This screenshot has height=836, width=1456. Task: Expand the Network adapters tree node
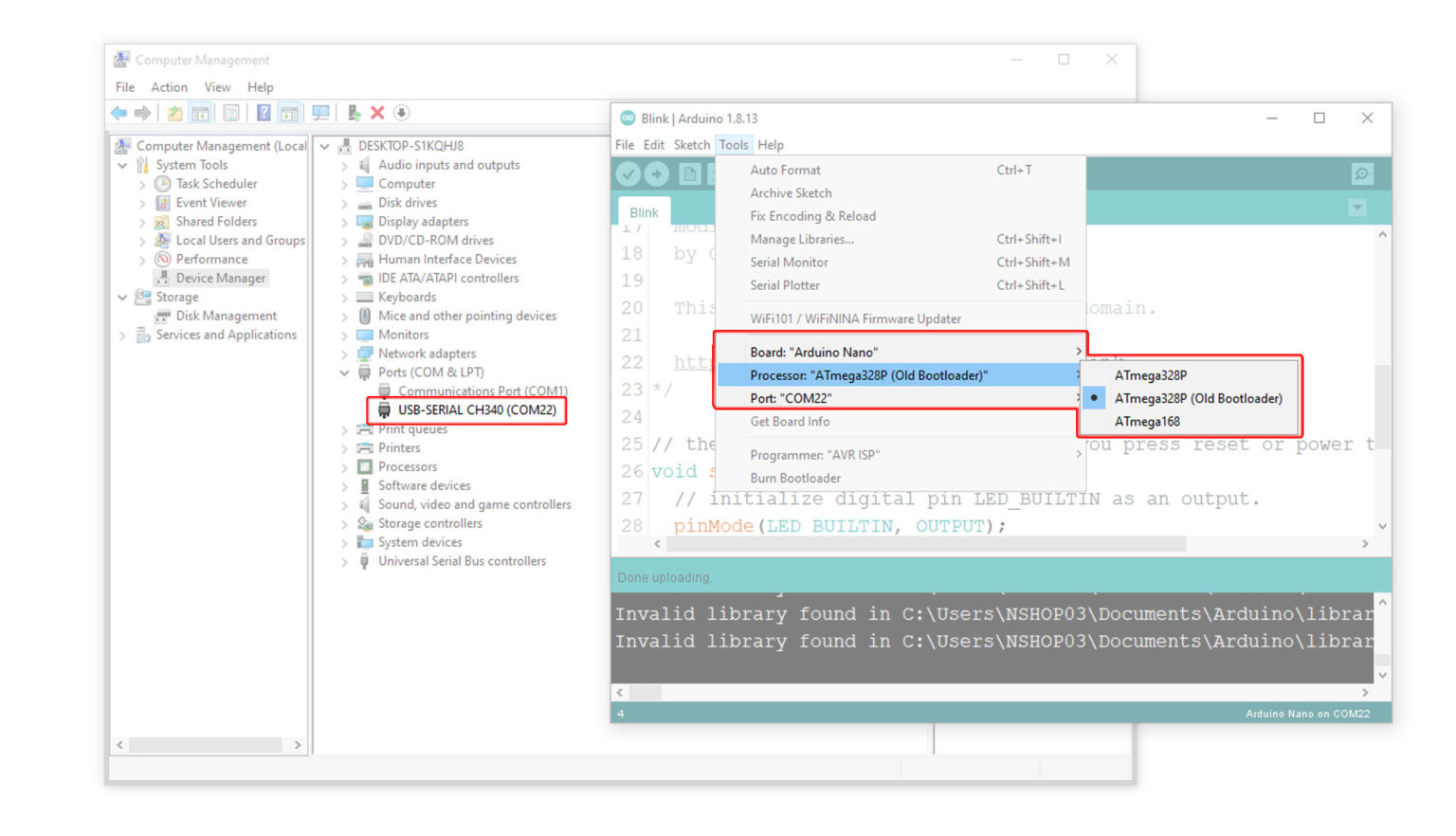coord(345,354)
